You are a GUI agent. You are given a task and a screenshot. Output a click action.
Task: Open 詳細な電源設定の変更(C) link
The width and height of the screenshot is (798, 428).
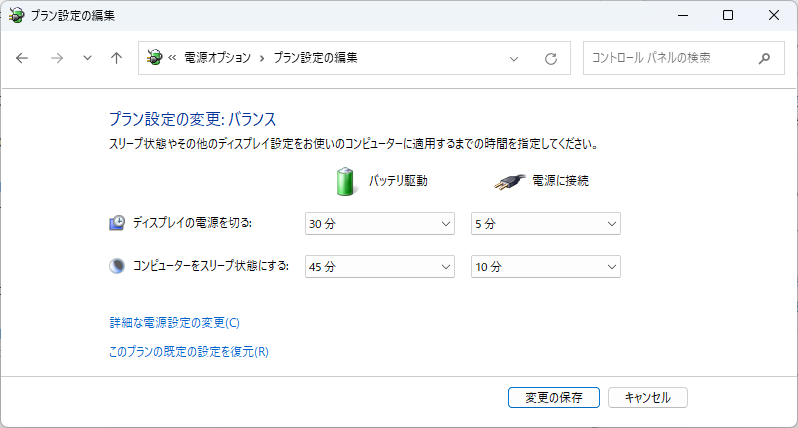(175, 323)
